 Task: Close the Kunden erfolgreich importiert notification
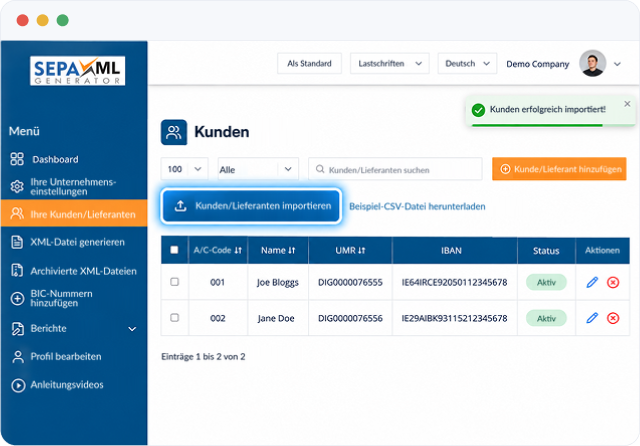coord(627,104)
